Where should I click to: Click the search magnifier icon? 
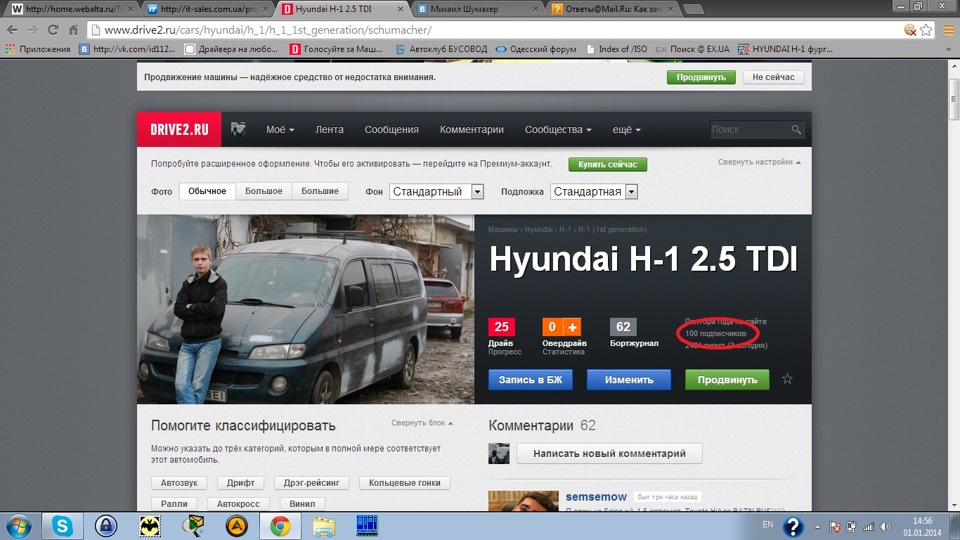click(x=796, y=129)
